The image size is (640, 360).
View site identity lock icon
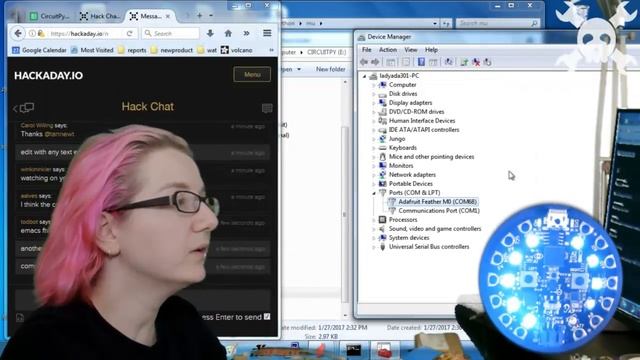point(41,33)
